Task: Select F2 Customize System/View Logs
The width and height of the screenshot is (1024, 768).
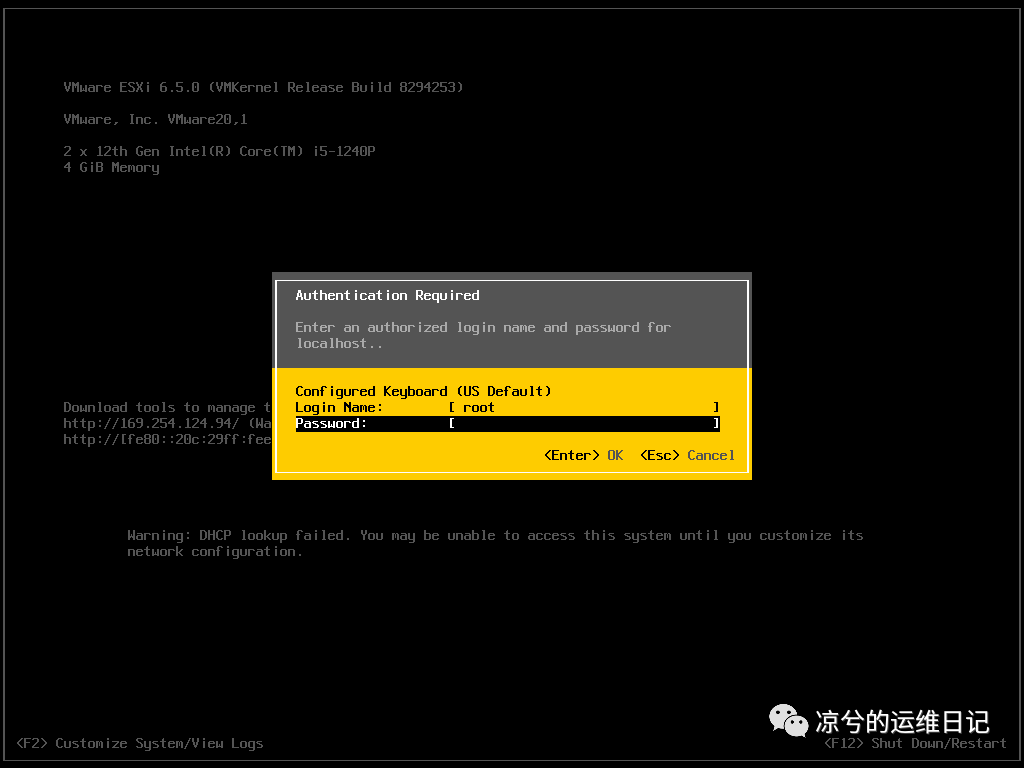Action: click(140, 743)
